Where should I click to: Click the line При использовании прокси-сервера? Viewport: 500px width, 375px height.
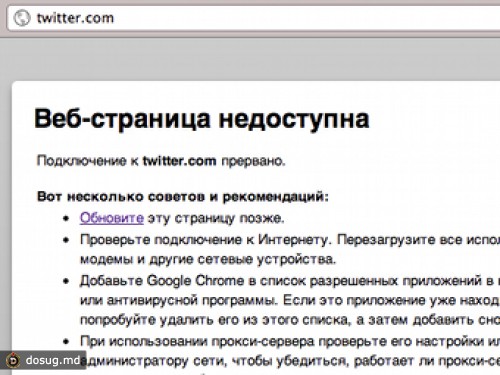click(x=290, y=341)
